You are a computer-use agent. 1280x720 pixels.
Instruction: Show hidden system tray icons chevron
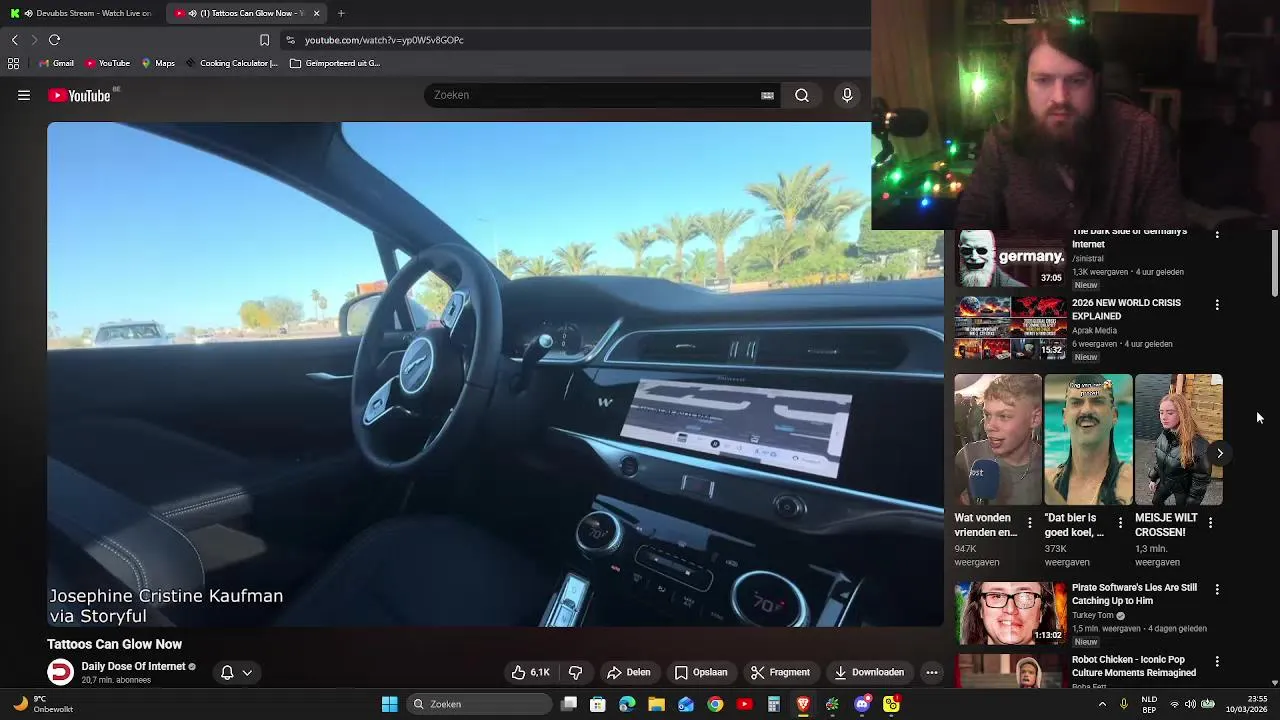click(x=1102, y=704)
